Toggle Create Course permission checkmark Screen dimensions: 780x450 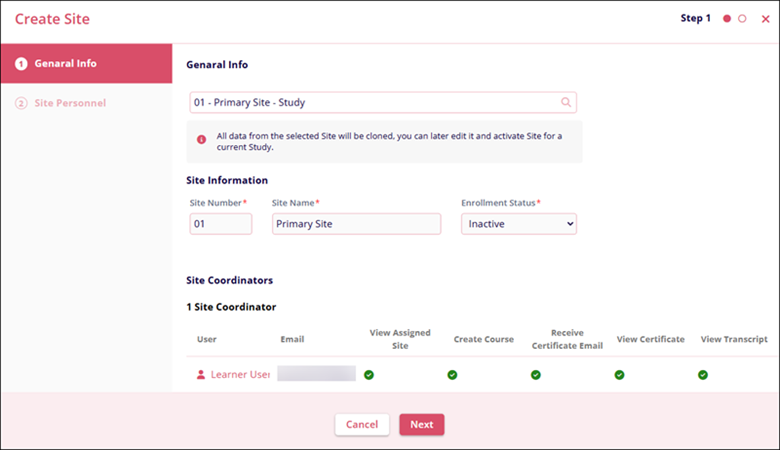pos(452,374)
